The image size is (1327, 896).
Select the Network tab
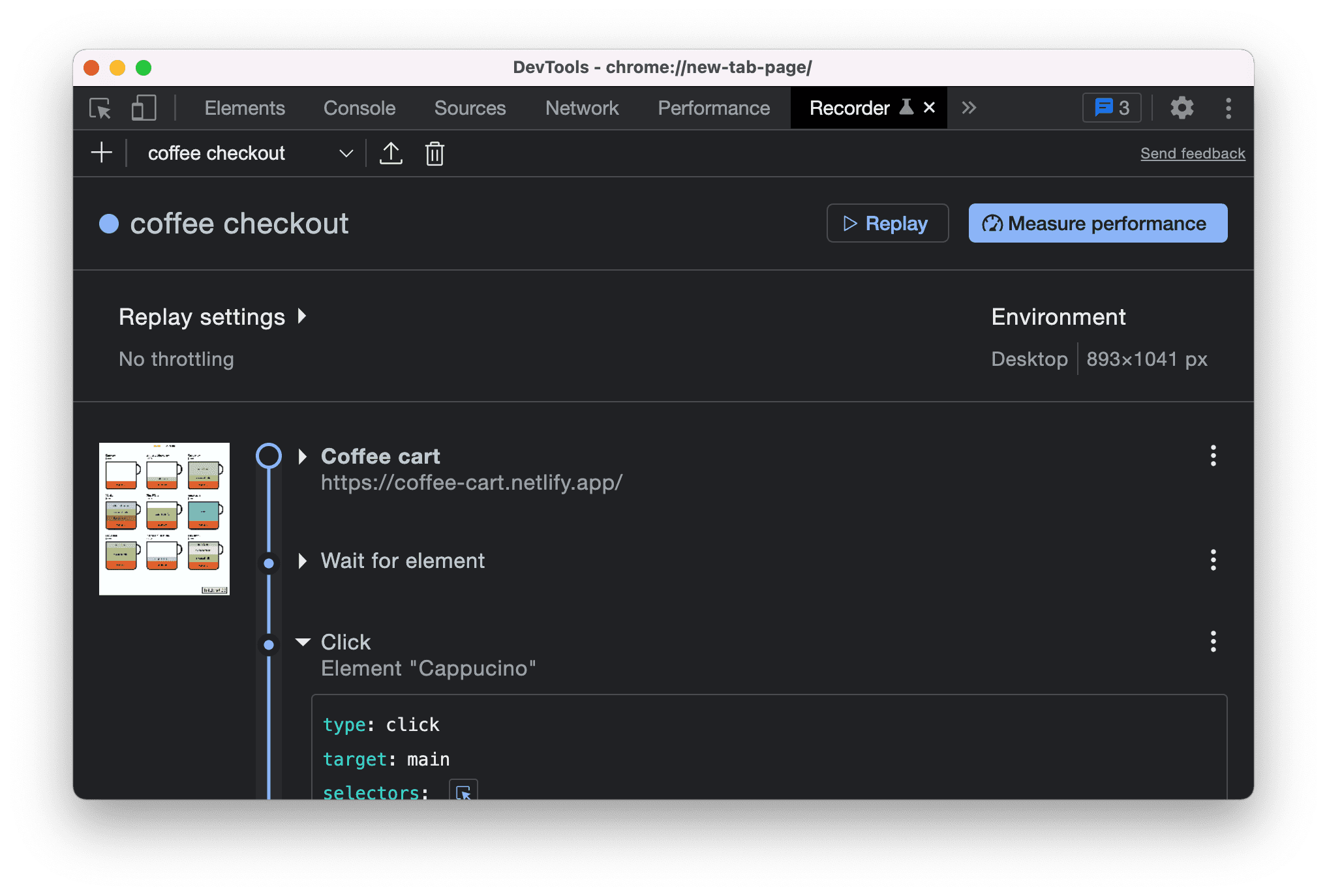[582, 107]
